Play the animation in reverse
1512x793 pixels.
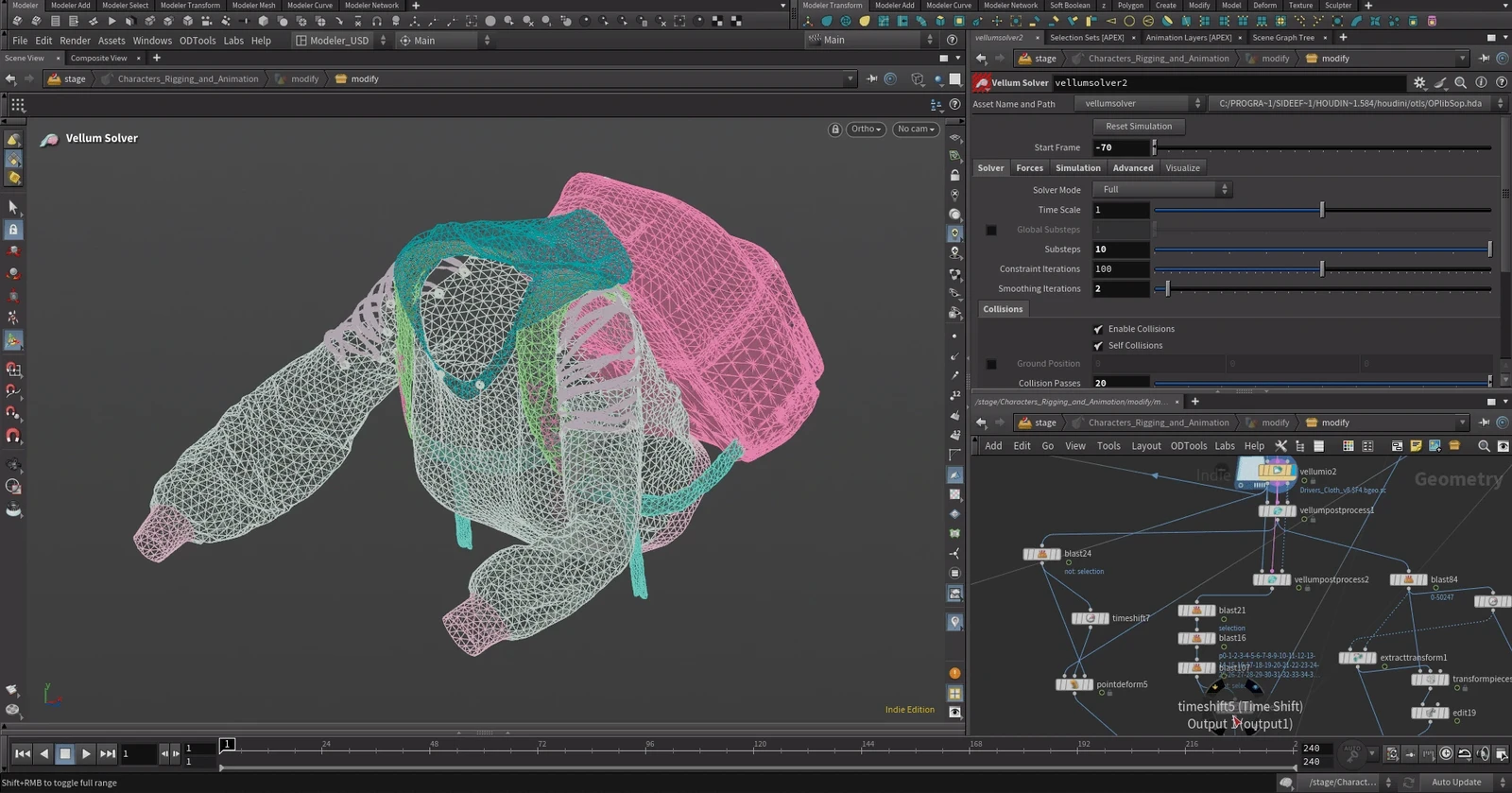43,753
